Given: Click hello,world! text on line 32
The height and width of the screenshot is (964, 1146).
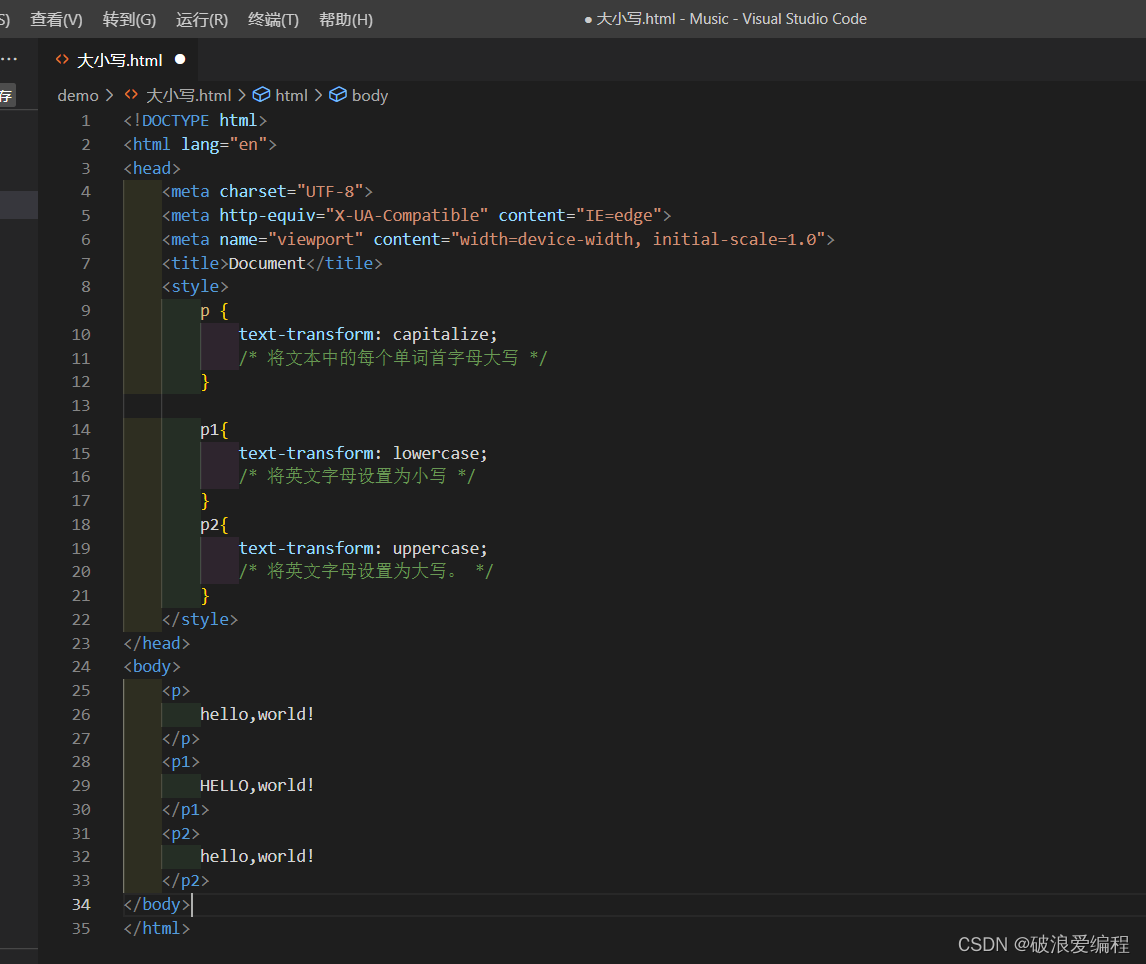Looking at the screenshot, I should click(x=257, y=857).
